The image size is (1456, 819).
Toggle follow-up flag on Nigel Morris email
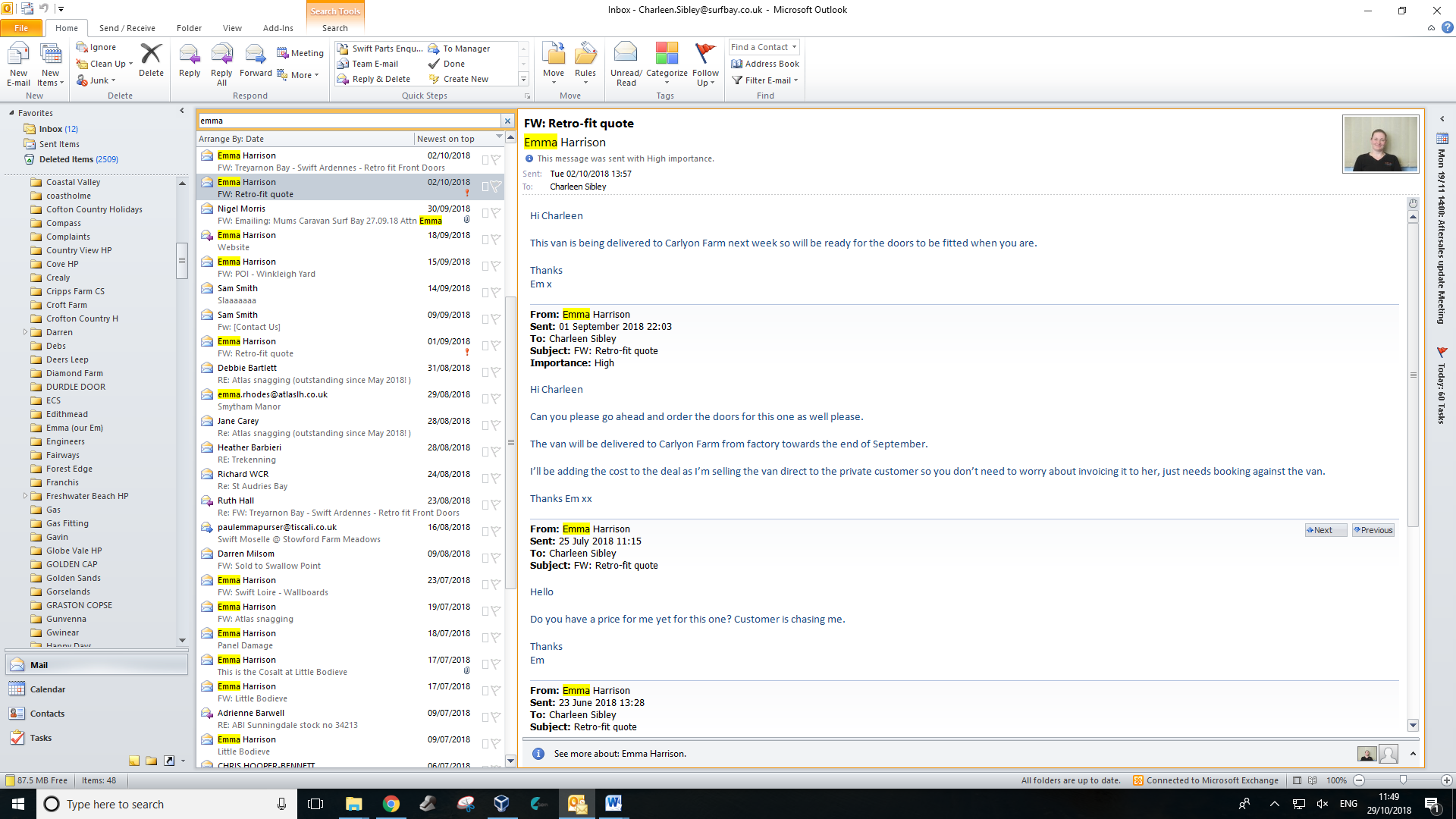tap(496, 213)
